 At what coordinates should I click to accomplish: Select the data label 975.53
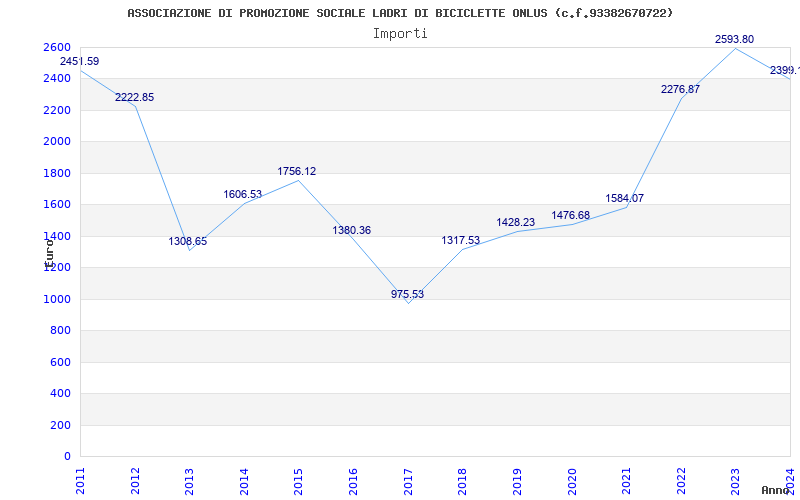407,294
